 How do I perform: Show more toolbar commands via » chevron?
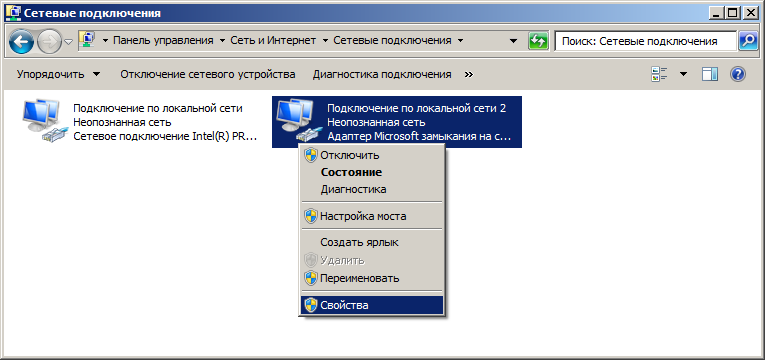pos(469,75)
